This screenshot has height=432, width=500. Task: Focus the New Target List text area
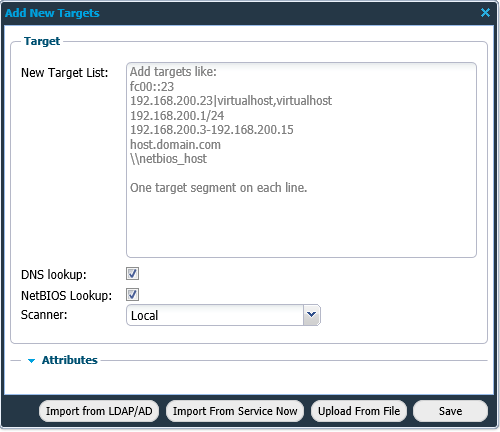click(x=301, y=160)
